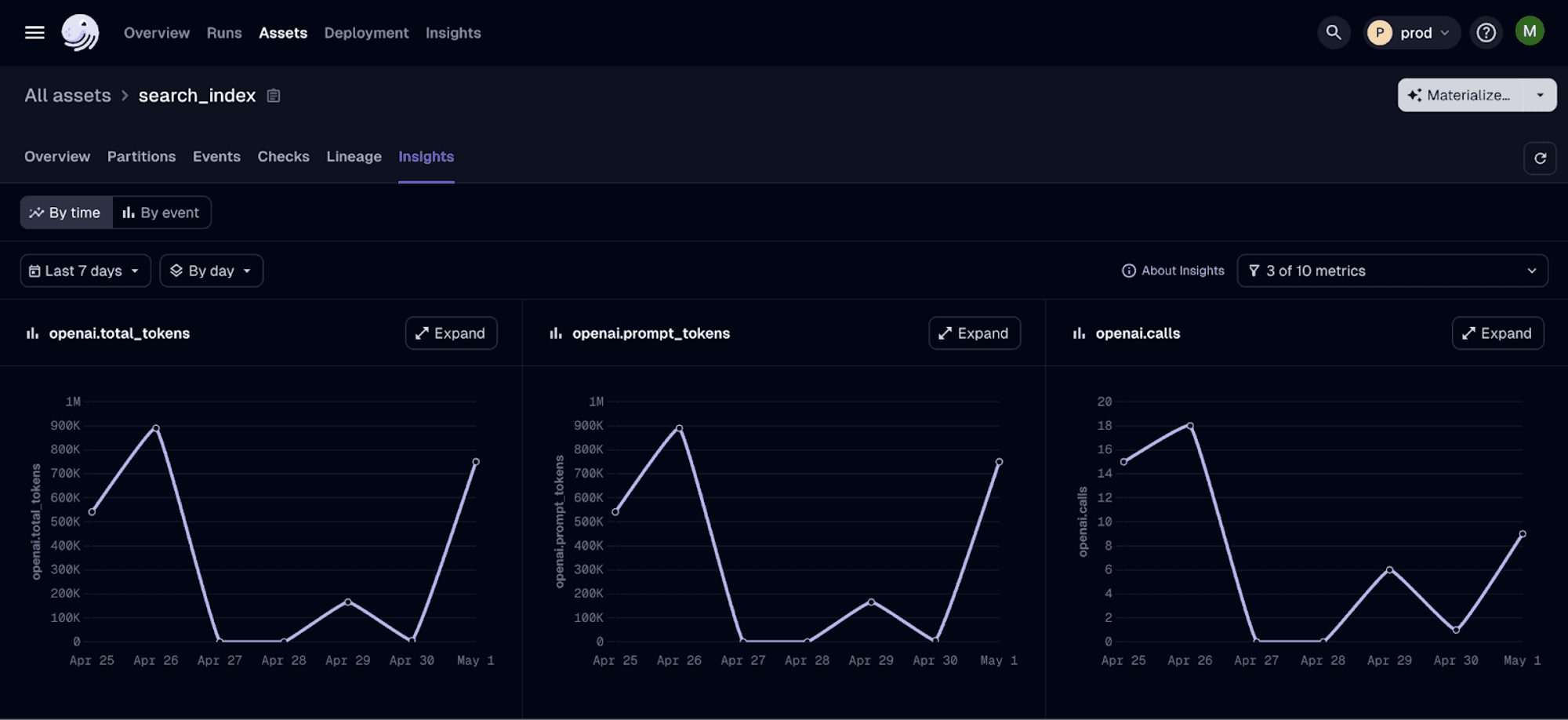This screenshot has width=1568, height=720.
Task: Click the Apr 26 peak point on openai.total_tokens
Action: click(x=156, y=428)
